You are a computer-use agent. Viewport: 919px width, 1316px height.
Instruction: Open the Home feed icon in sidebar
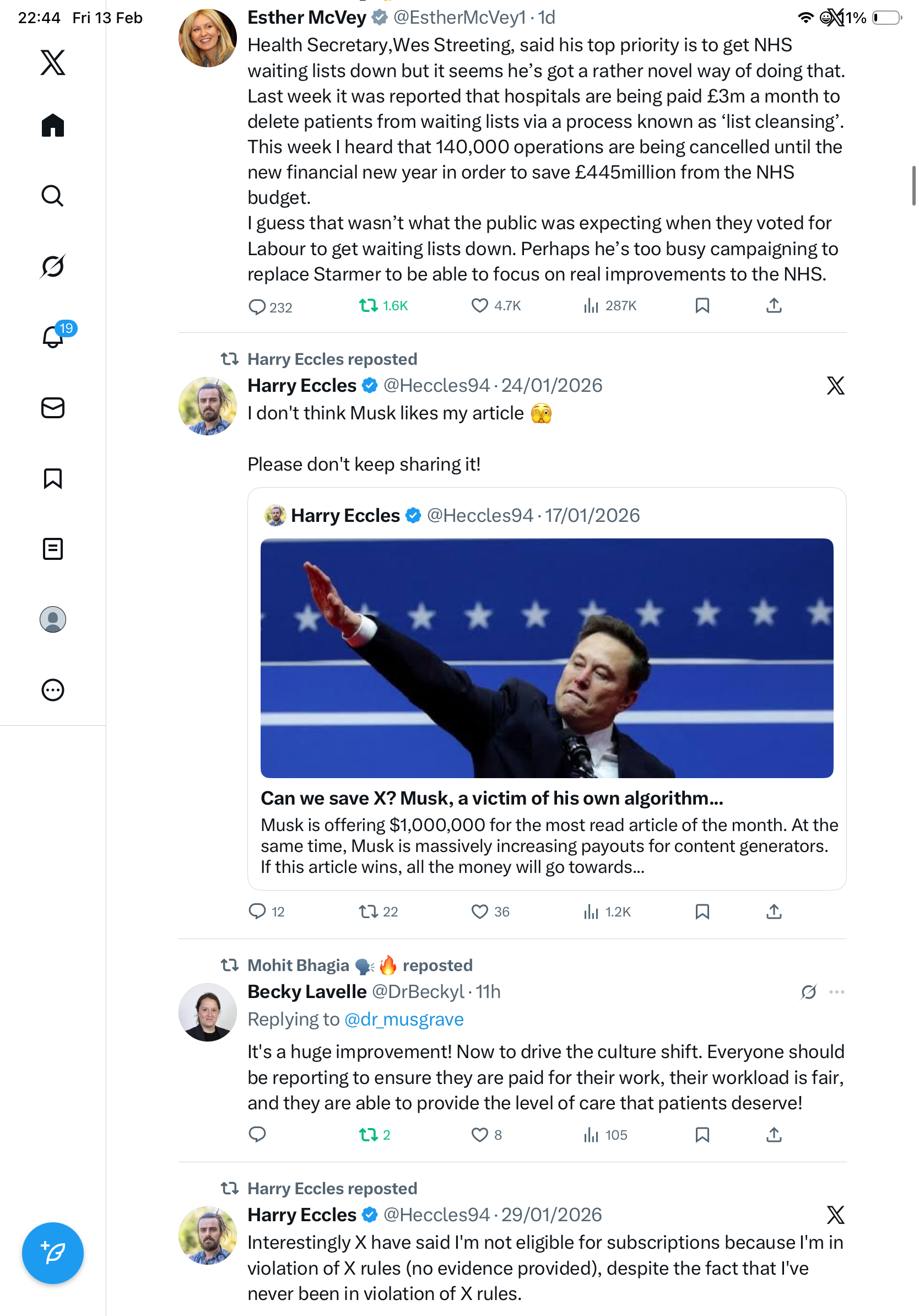pos(53,125)
